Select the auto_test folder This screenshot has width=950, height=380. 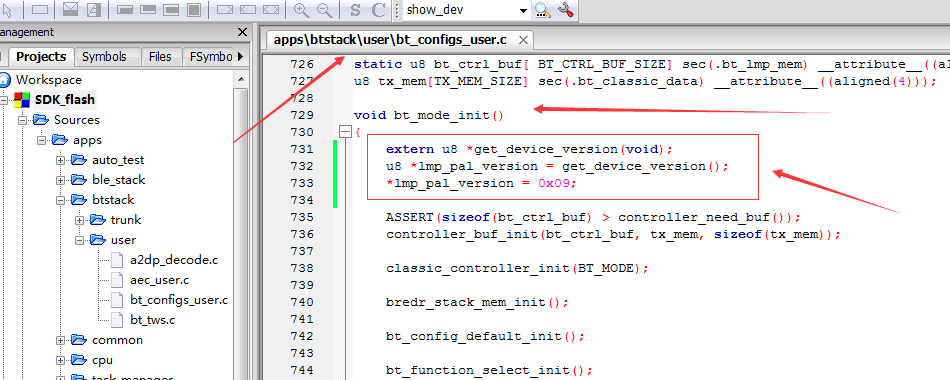click(118, 160)
